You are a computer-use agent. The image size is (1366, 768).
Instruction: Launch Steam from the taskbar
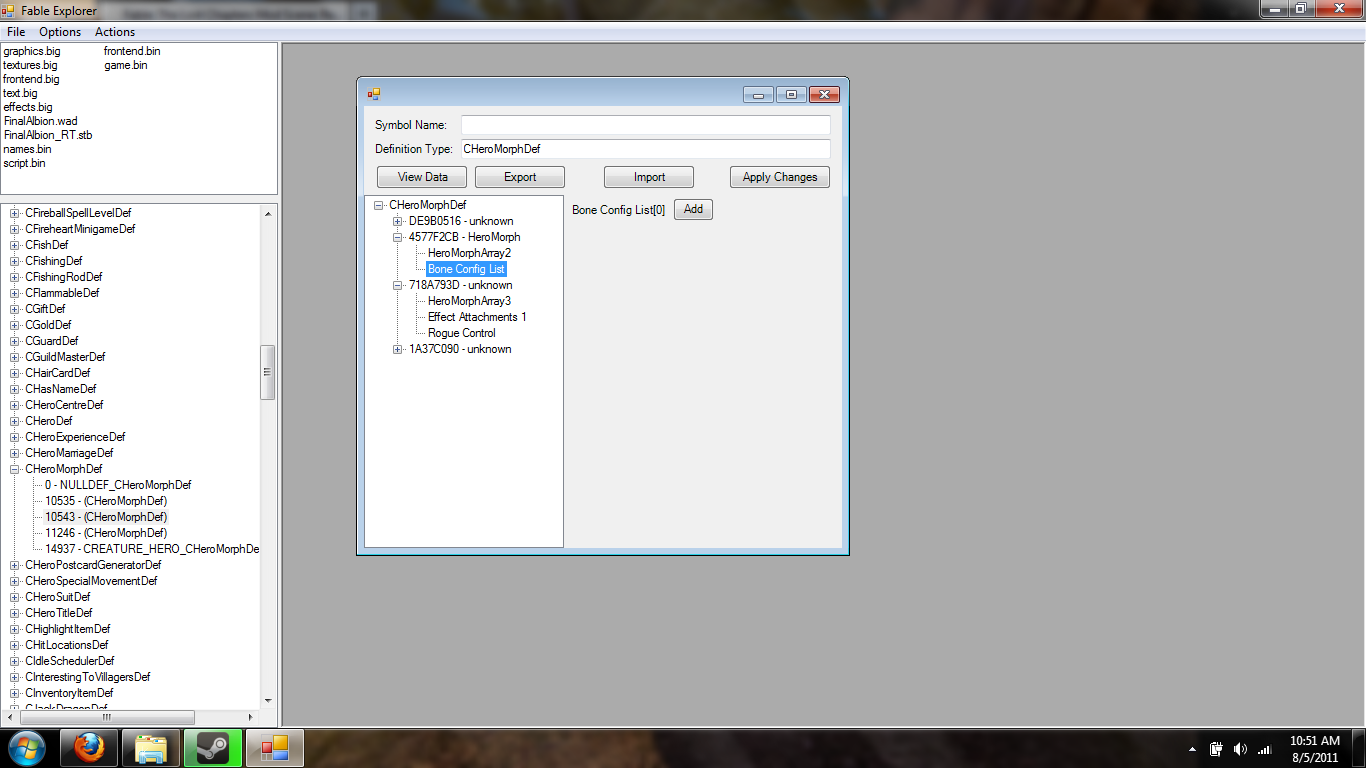[x=212, y=748]
